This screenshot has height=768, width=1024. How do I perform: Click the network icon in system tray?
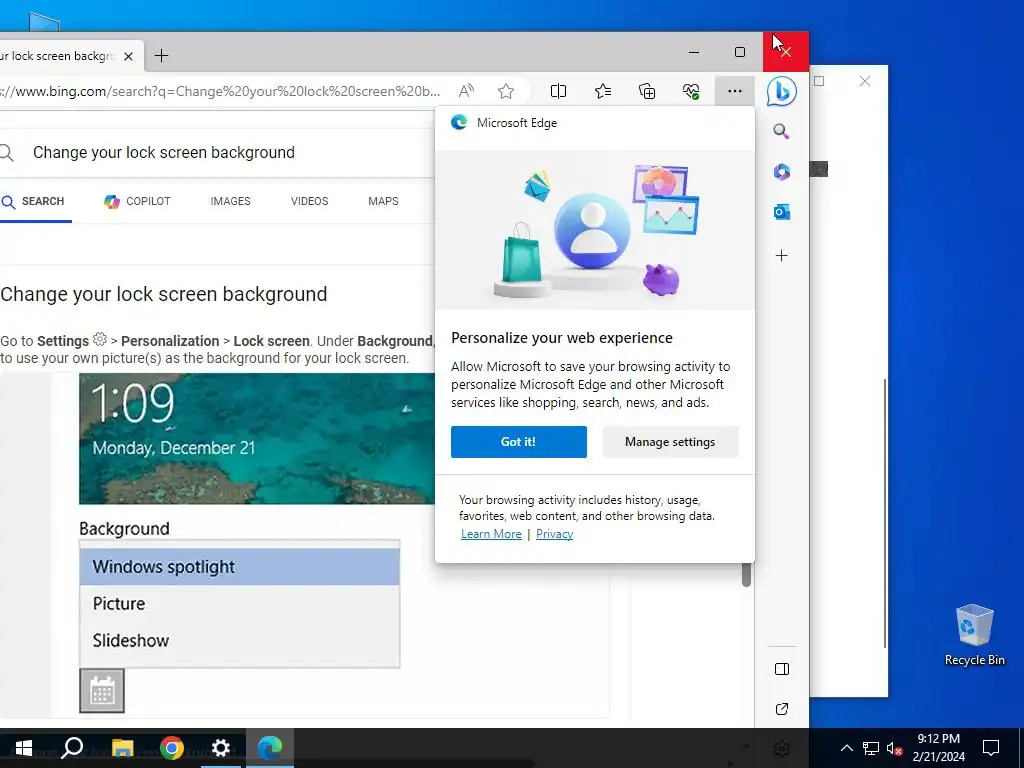pos(871,748)
